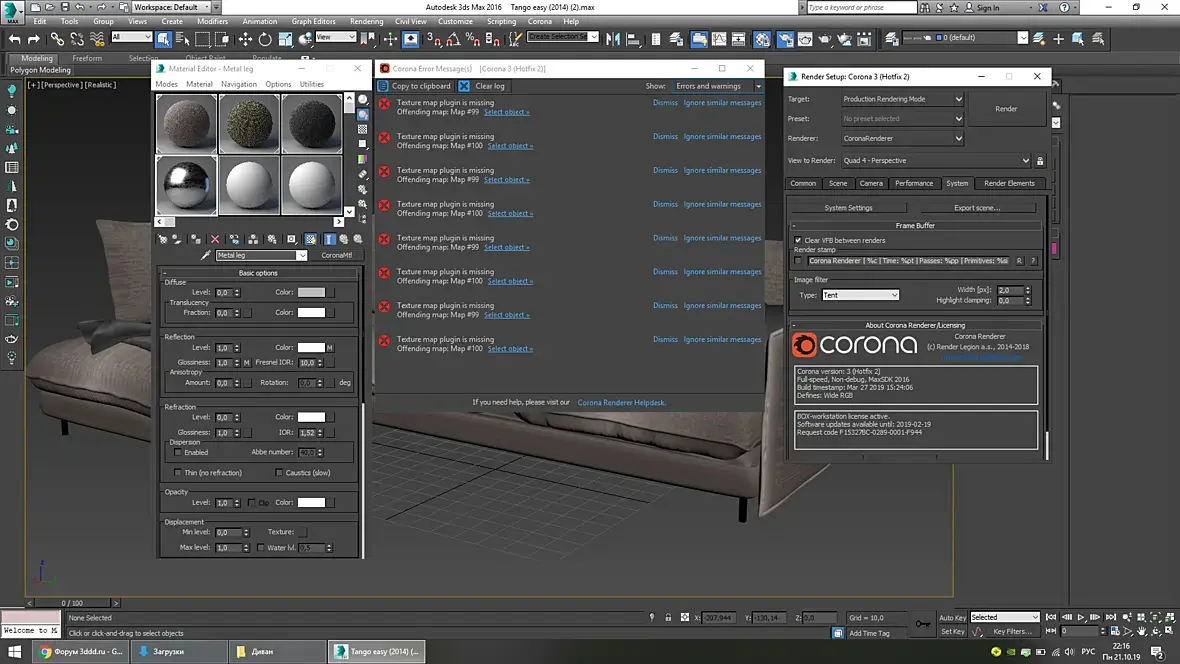Expand the Image filter Type dropdown
This screenshot has height=664, width=1180.
(860, 295)
